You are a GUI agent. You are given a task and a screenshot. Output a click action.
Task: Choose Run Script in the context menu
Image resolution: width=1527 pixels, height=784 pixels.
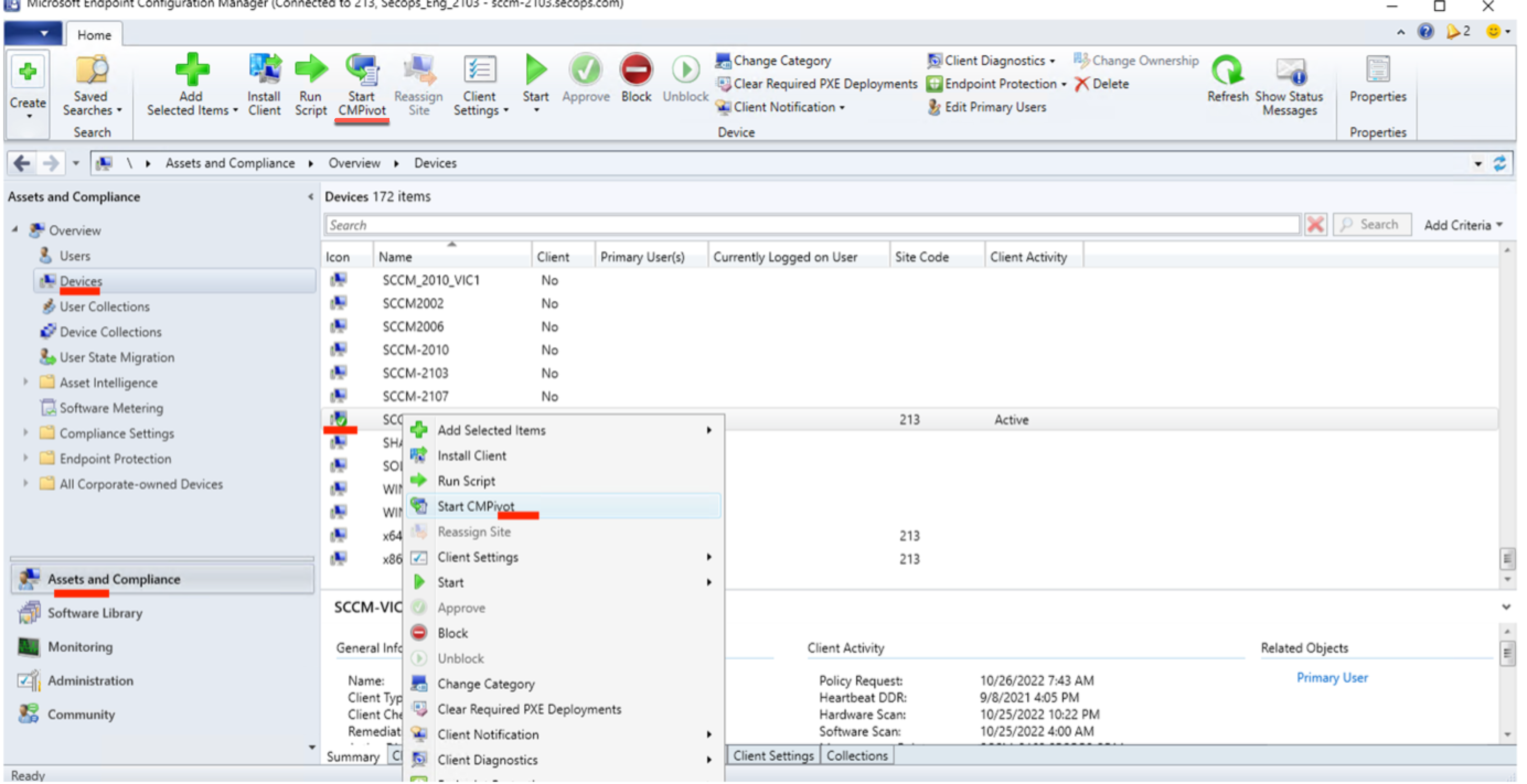tap(564, 481)
